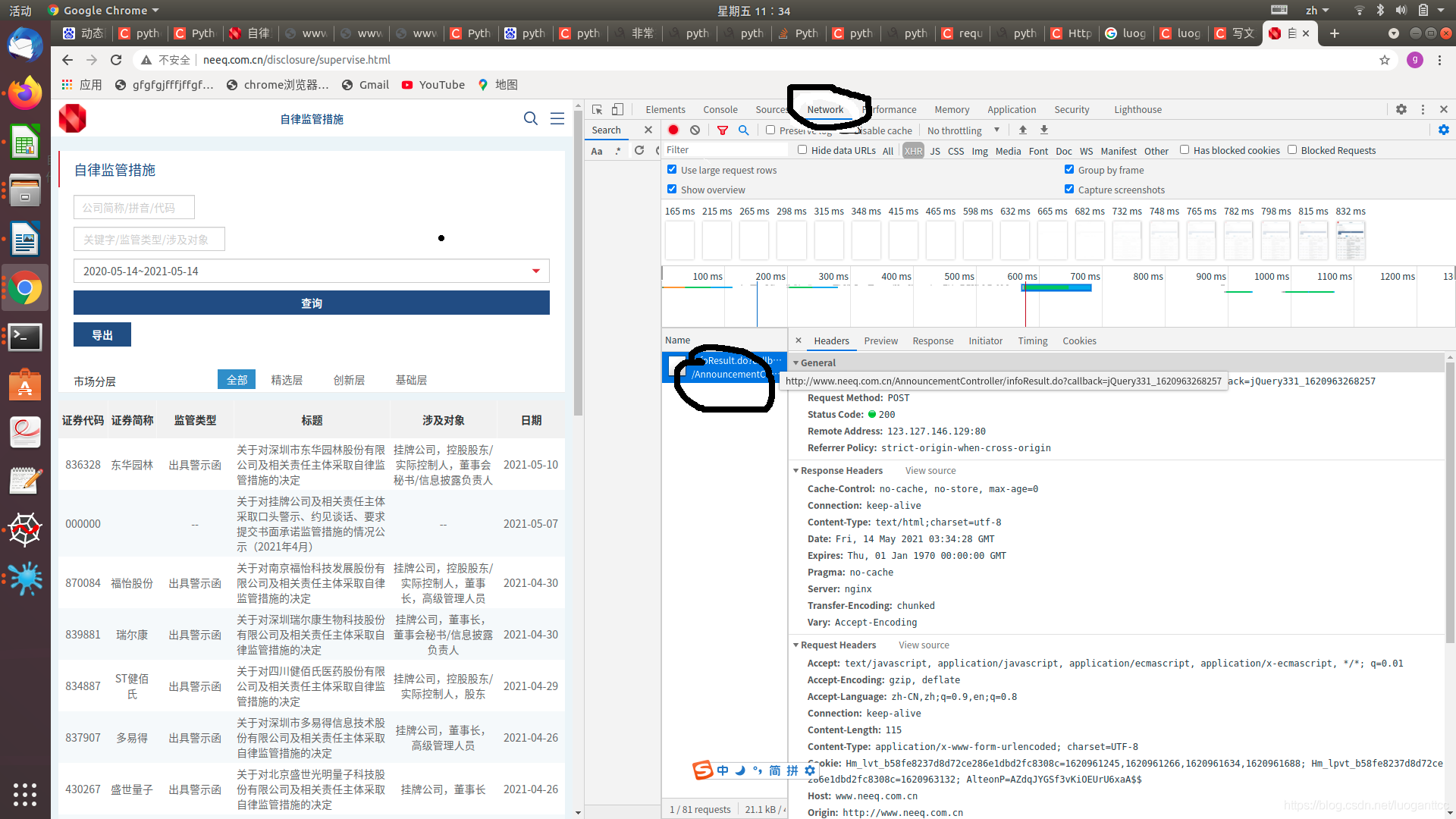Viewport: 1456px width, 819px height.
Task: Click the clear requests icon in Network panel
Action: coord(695,130)
